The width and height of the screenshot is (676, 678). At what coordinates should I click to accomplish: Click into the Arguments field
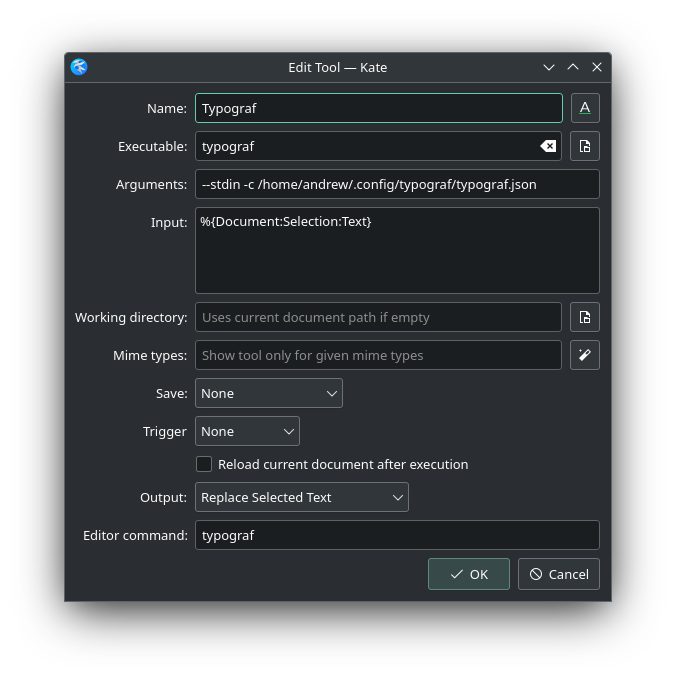tap(397, 184)
